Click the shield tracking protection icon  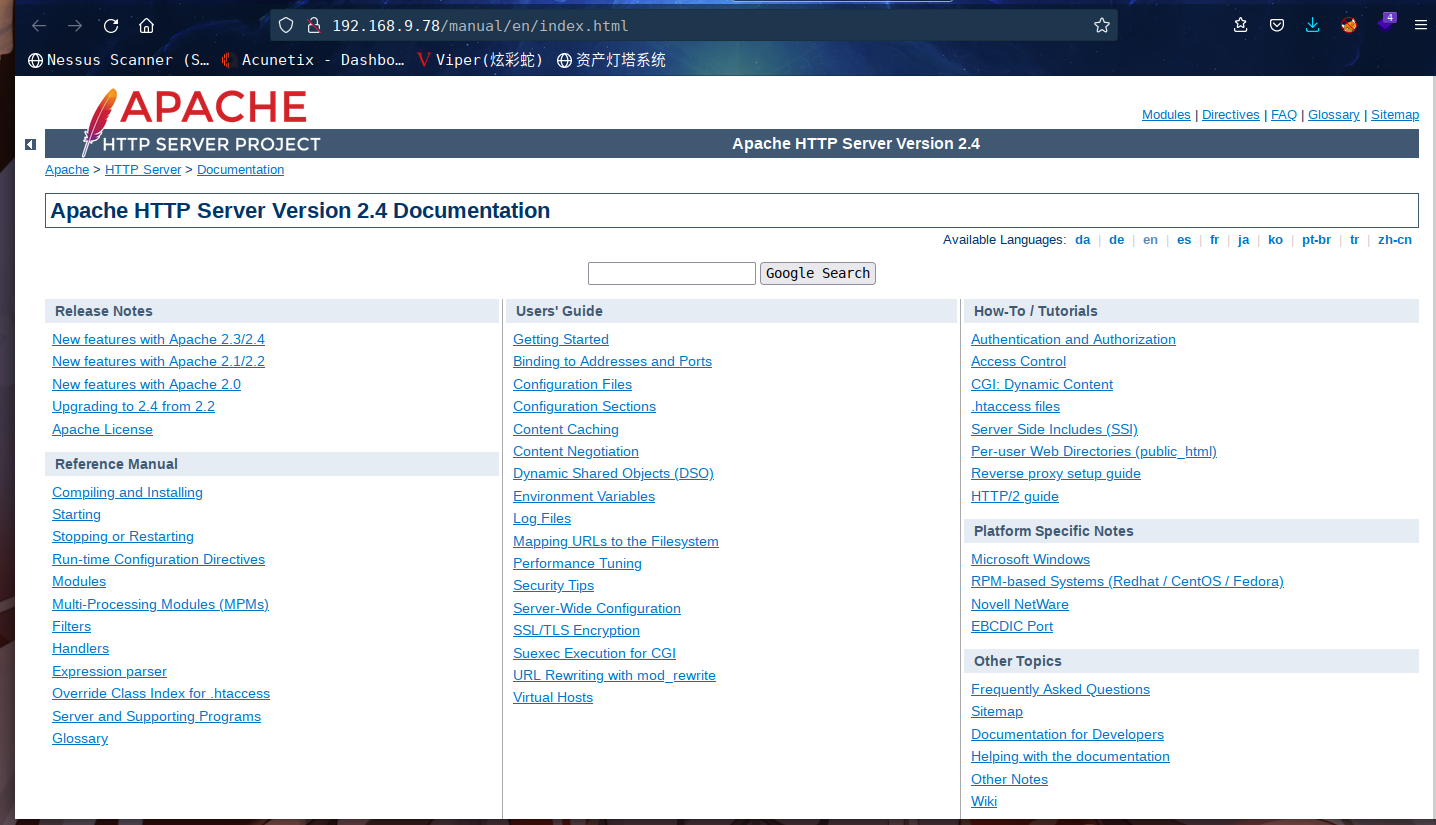pos(286,25)
